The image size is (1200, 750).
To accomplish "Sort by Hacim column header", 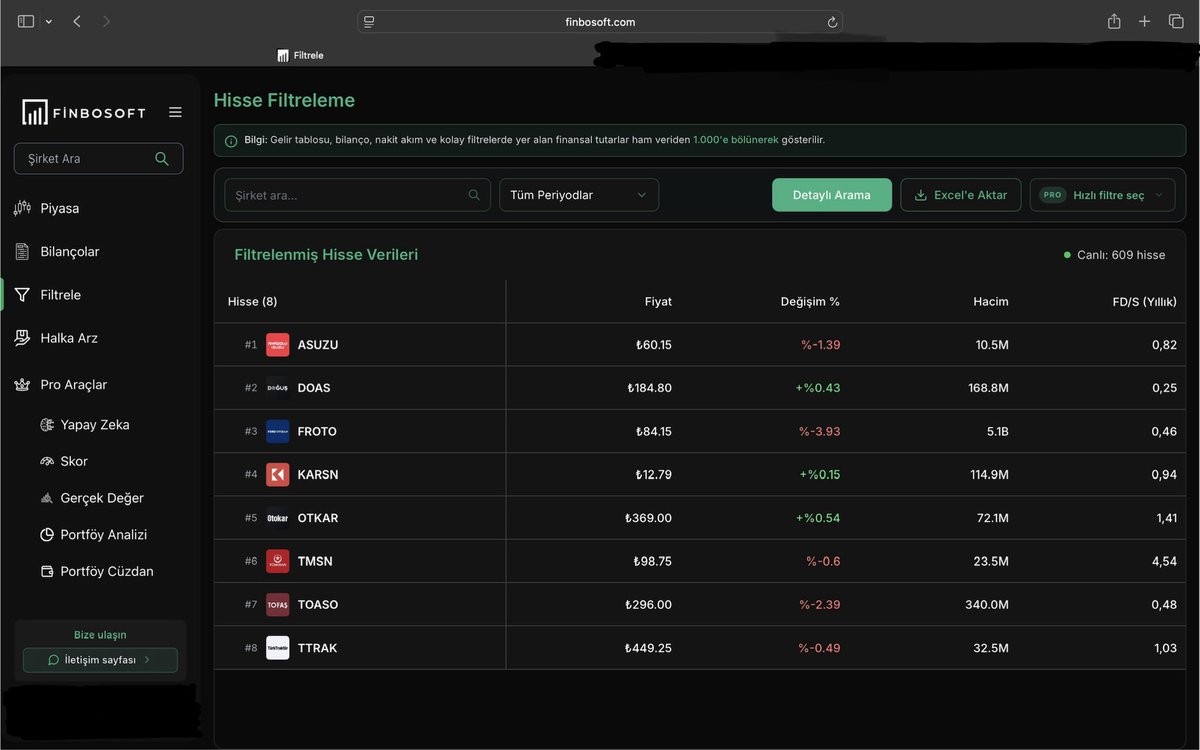I will coord(991,301).
